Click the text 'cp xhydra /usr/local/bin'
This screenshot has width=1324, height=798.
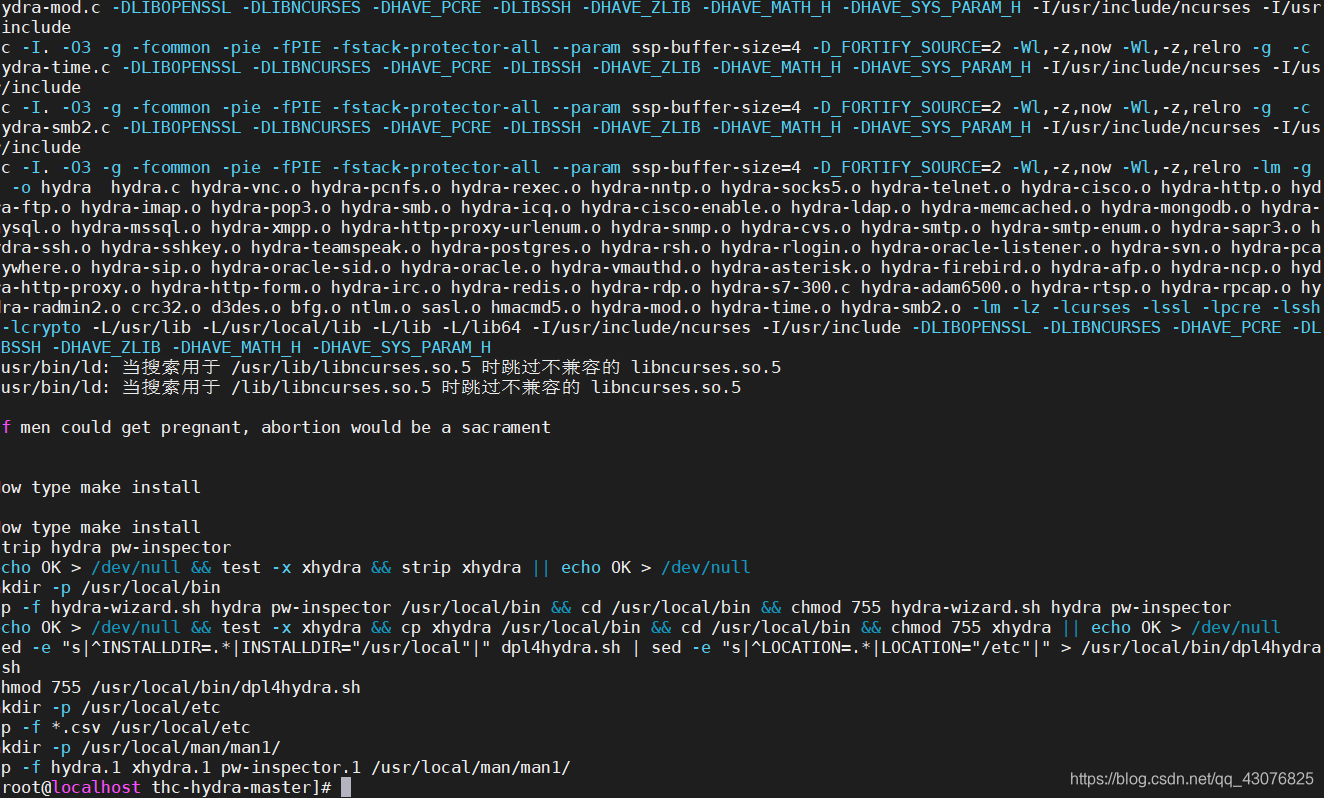click(x=521, y=628)
